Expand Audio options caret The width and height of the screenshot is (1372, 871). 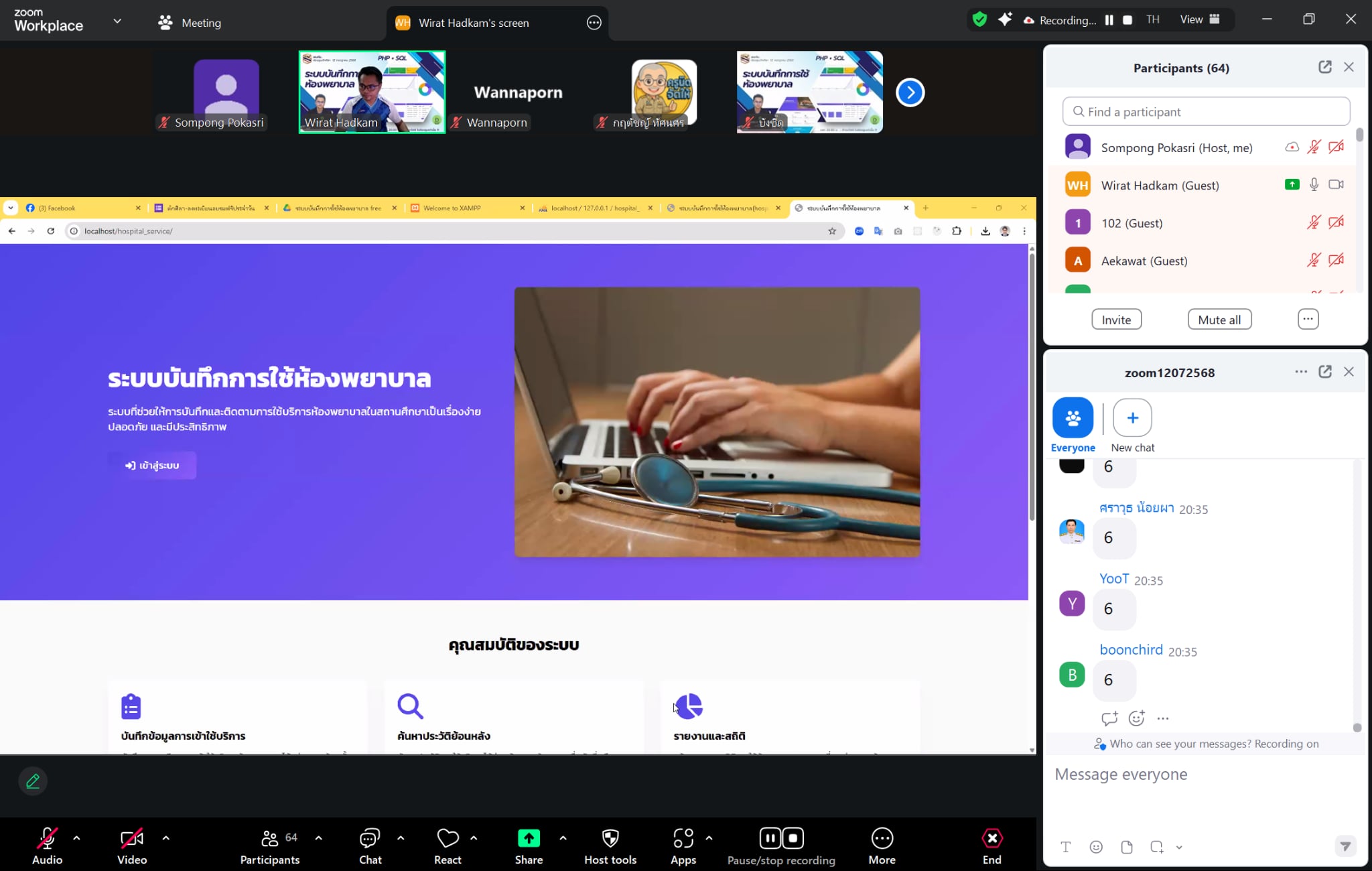pyautogui.click(x=76, y=838)
